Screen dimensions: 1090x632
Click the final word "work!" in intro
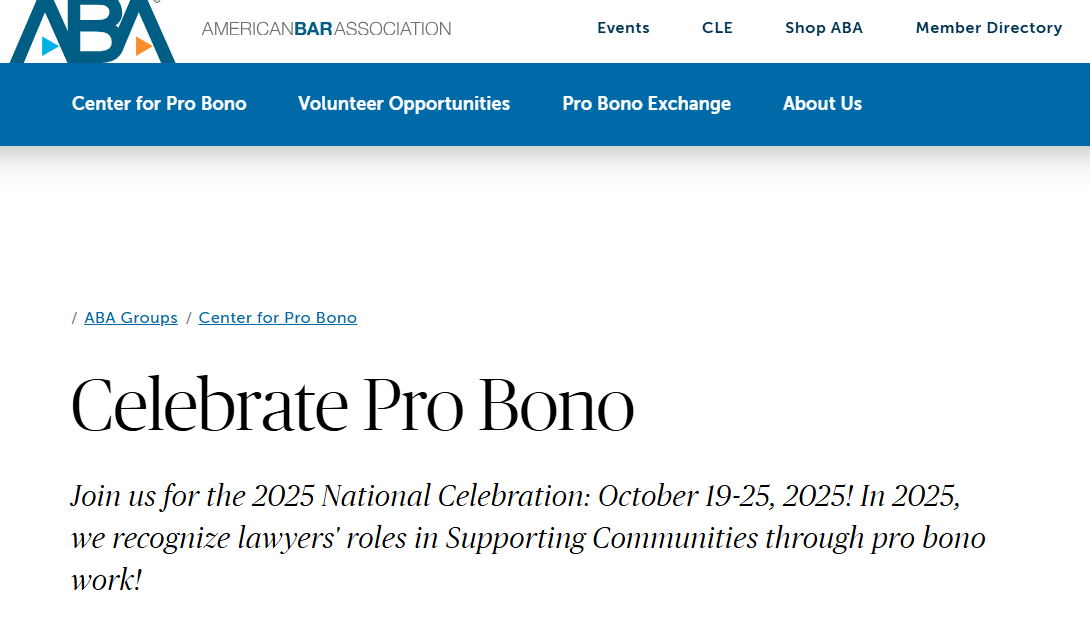point(106,580)
